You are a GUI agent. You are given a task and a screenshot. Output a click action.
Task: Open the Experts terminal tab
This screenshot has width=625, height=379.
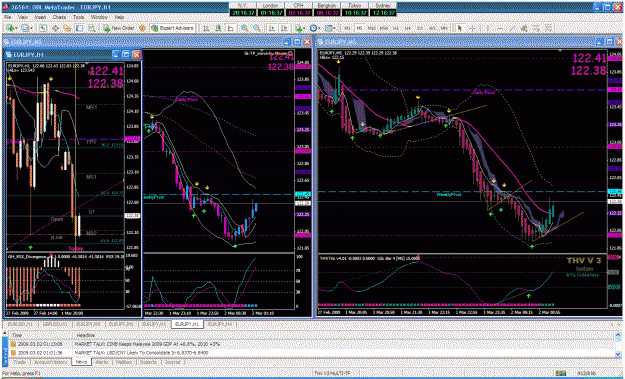148,362
